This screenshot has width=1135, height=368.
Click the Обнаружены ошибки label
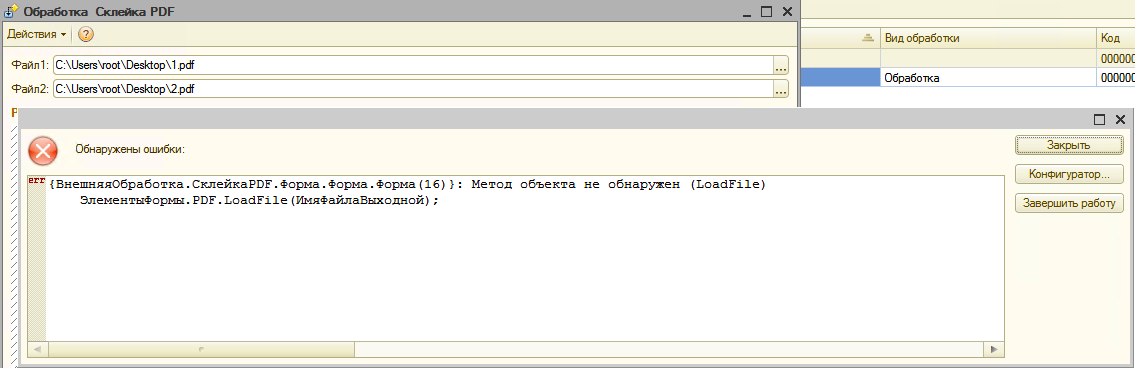click(x=130, y=149)
